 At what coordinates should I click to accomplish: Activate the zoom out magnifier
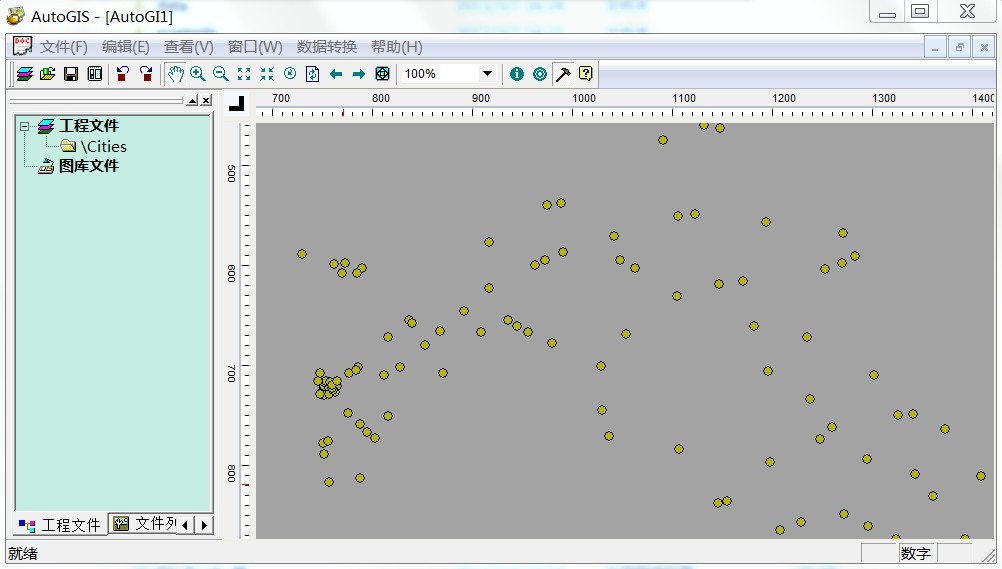[220, 74]
